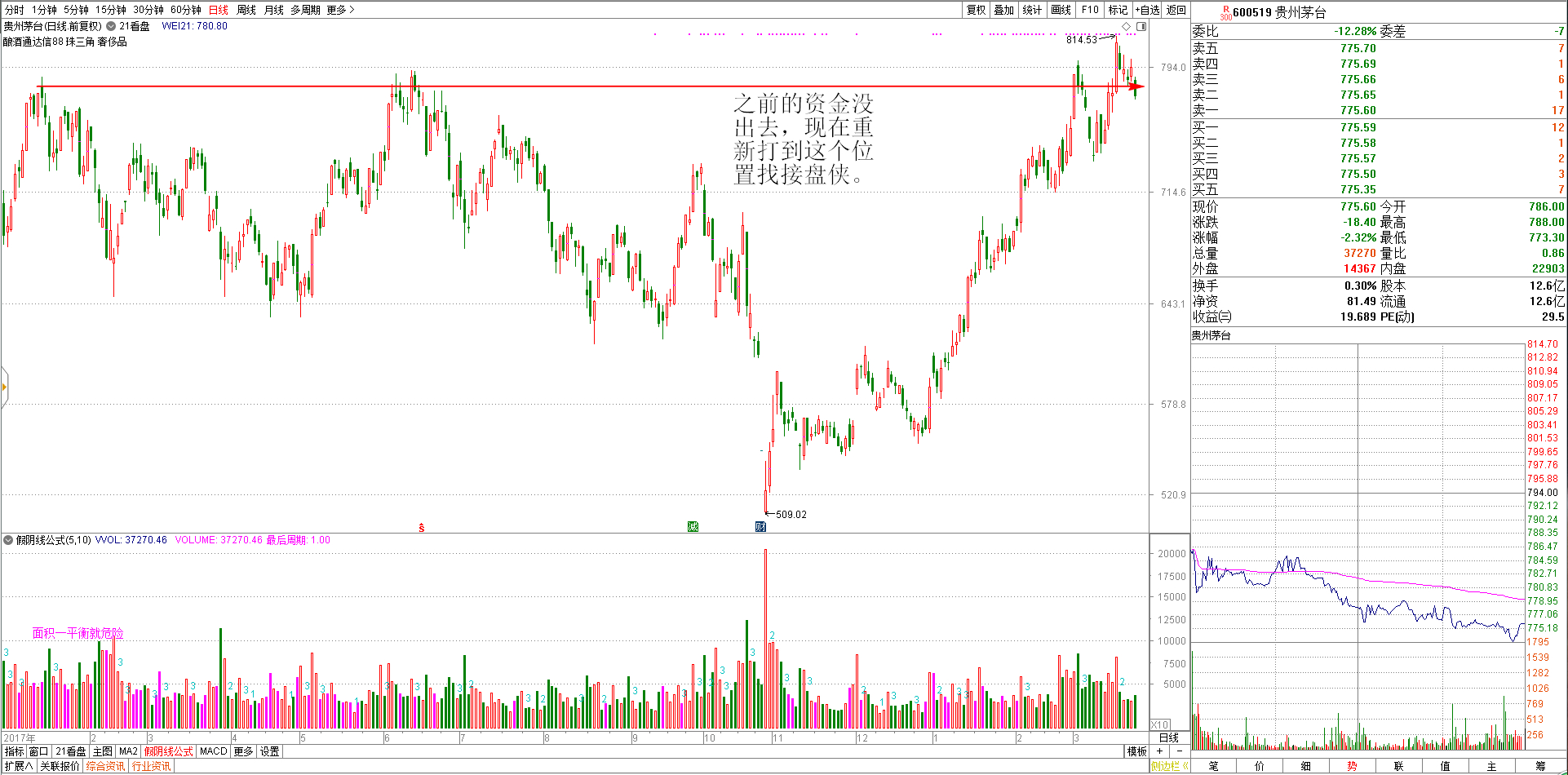Select the 1分钟 period

pyautogui.click(x=44, y=10)
